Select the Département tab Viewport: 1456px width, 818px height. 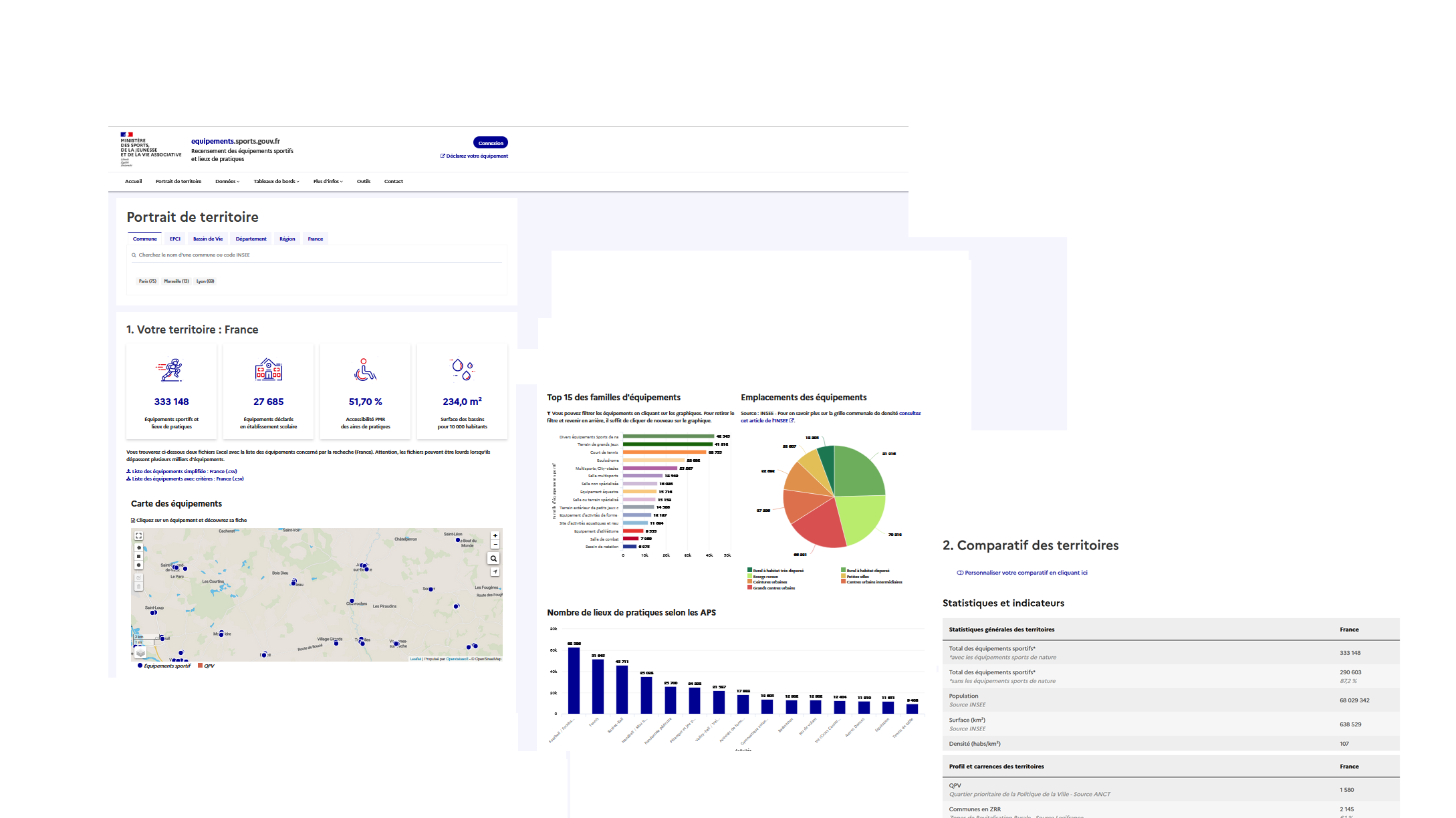point(251,239)
